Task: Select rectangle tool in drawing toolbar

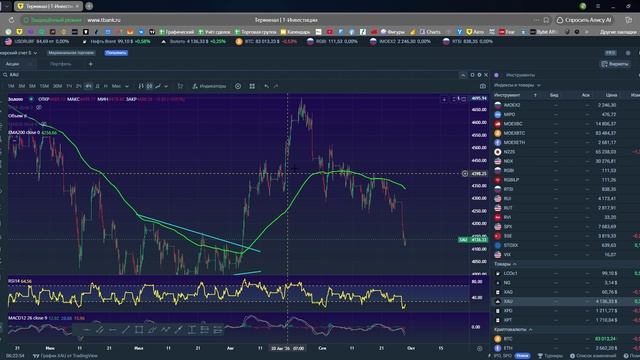Action: coord(139,329)
